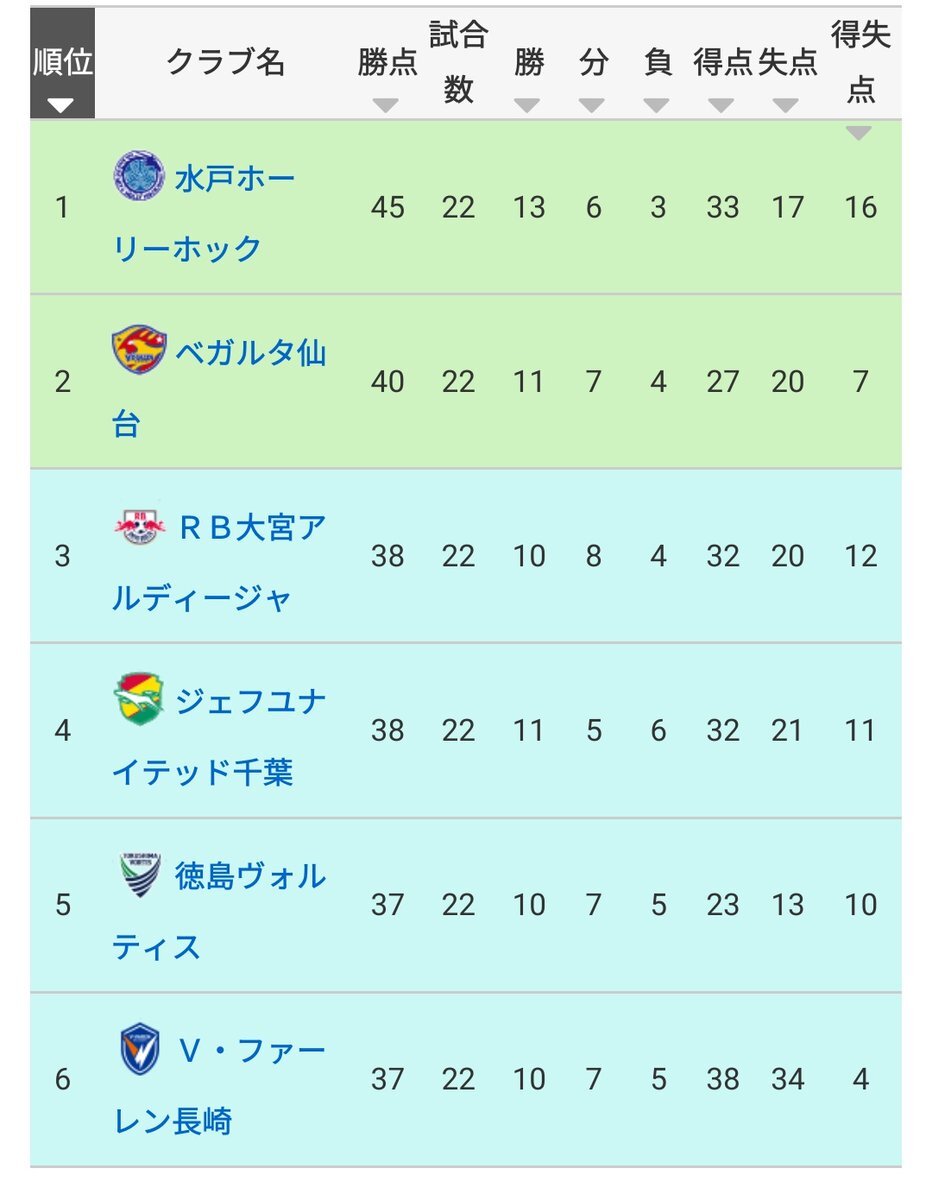The image size is (932, 1200).
Task: Sort by 分 draws arrow
Action: 592,105
